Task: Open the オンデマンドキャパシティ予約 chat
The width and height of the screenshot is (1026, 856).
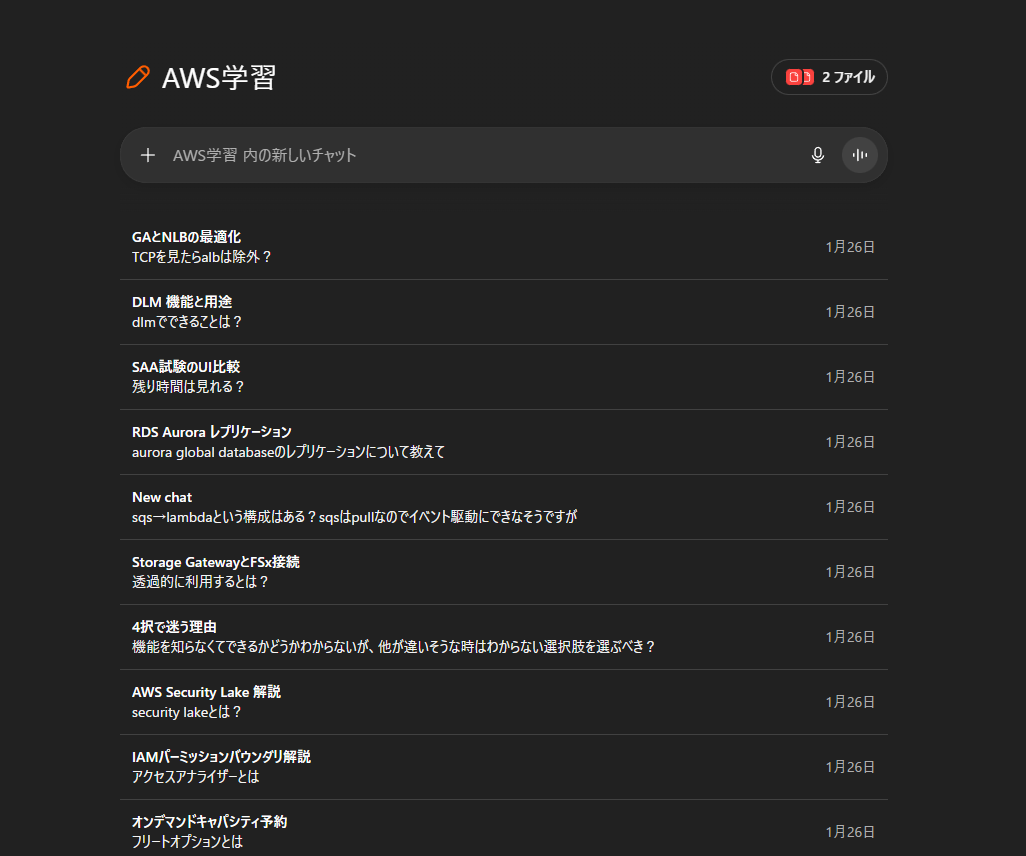Action: pos(503,828)
